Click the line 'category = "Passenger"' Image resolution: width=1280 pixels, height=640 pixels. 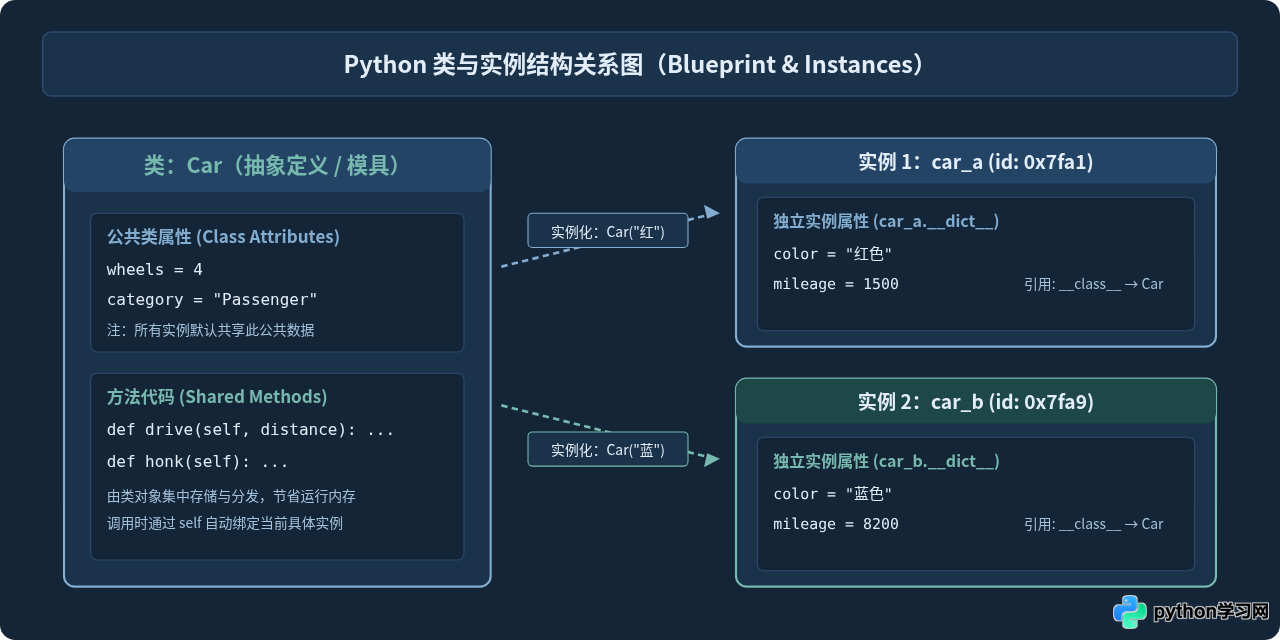point(212,300)
